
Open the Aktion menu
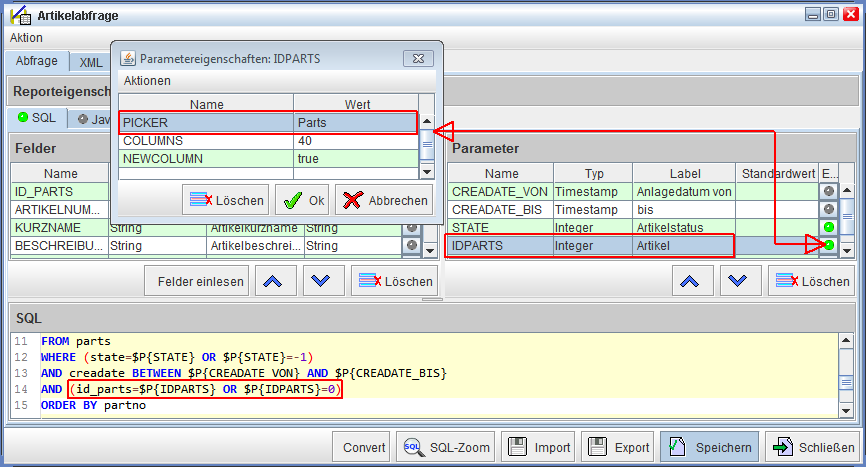point(26,37)
